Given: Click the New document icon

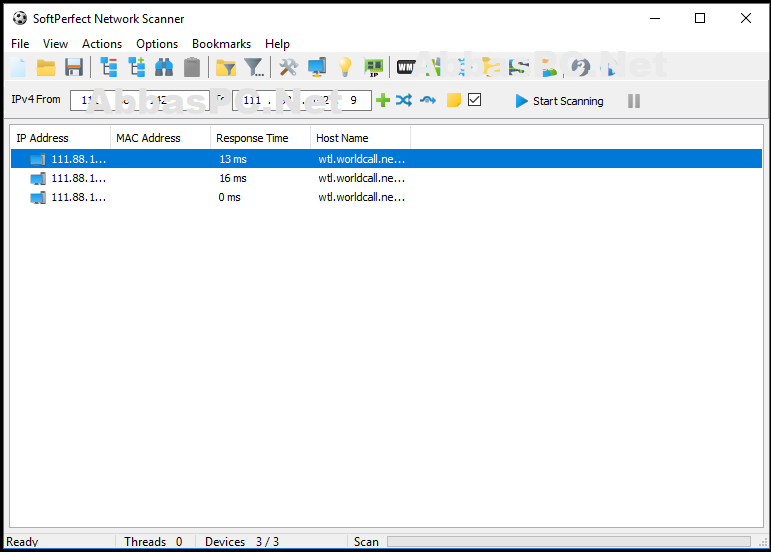Looking at the screenshot, I should (18, 67).
